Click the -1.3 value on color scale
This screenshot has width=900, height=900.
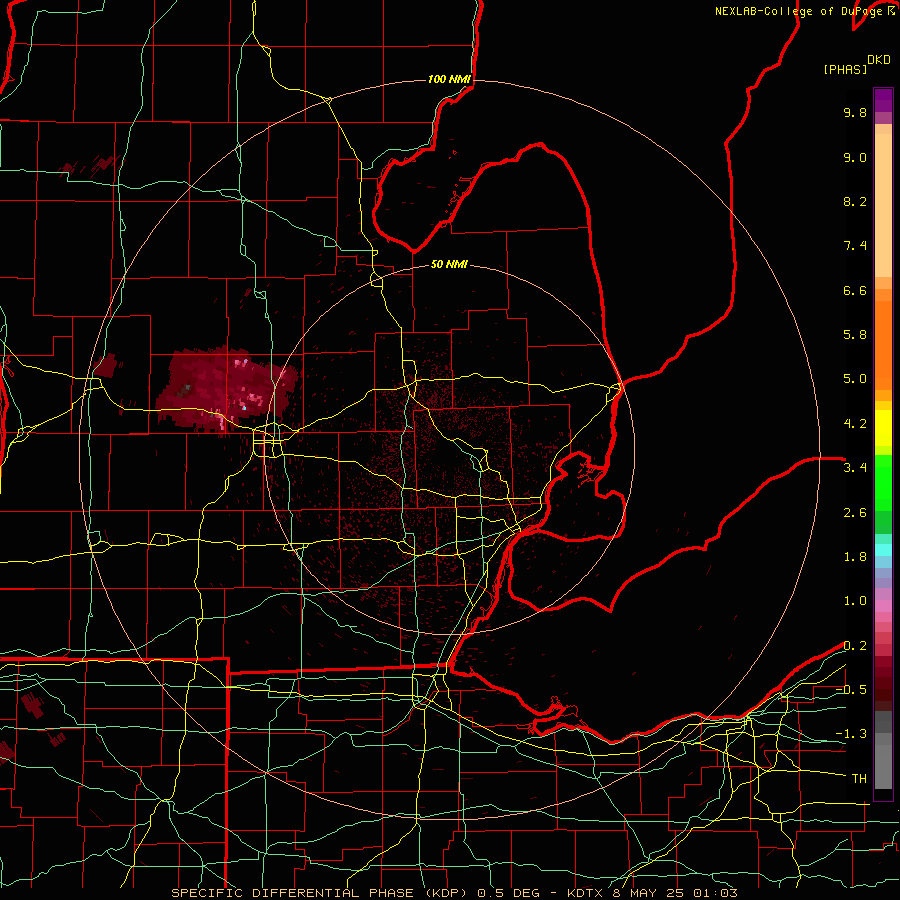[851, 734]
